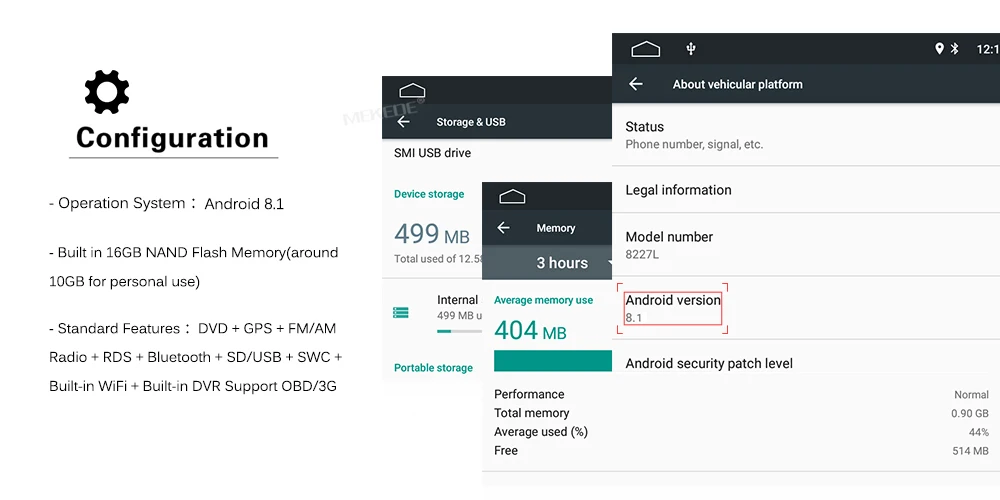Screen dimensions: 1000x500
Task: Open Status phone number, signal entry
Action: [806, 135]
